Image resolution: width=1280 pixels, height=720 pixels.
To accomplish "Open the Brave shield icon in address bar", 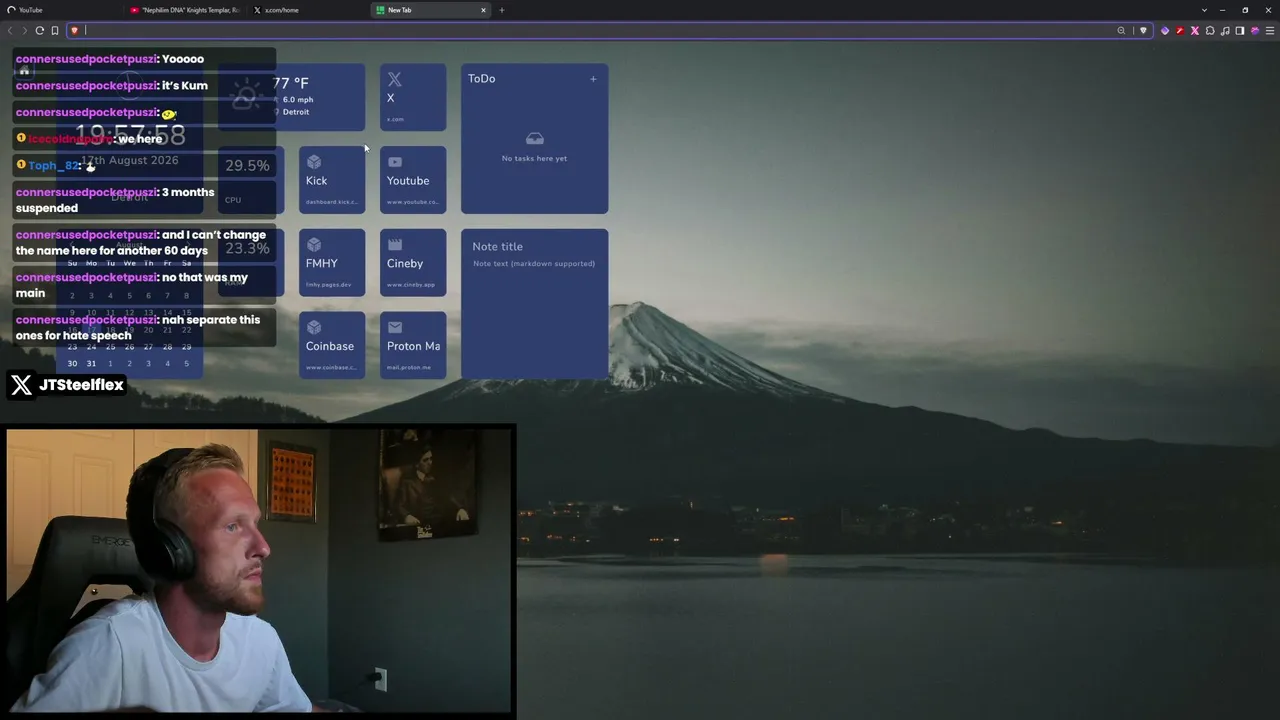I will pos(74,30).
